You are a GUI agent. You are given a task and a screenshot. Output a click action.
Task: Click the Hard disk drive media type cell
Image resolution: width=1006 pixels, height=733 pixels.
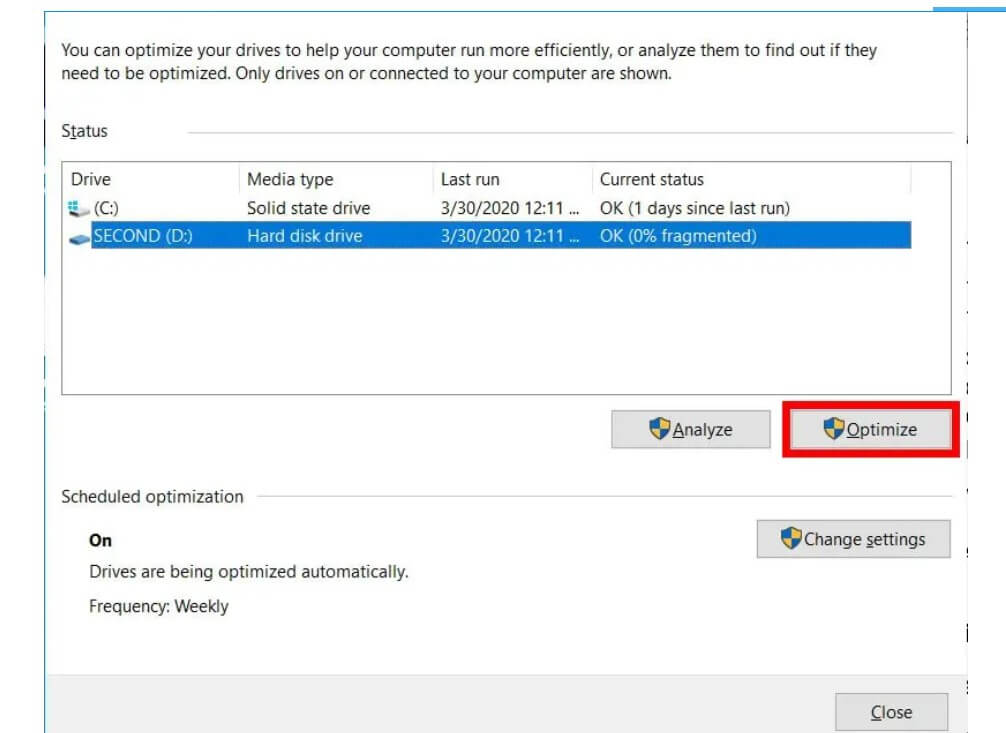pyautogui.click(x=304, y=237)
